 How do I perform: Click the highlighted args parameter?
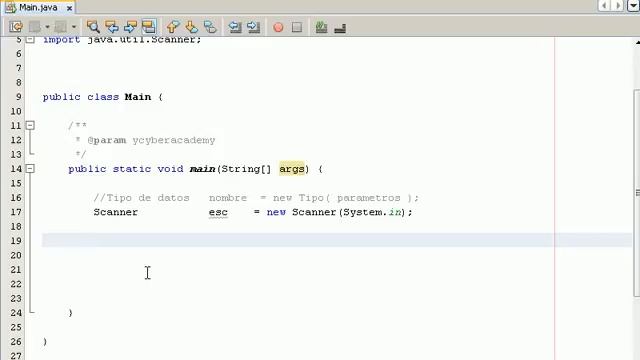click(x=292, y=169)
